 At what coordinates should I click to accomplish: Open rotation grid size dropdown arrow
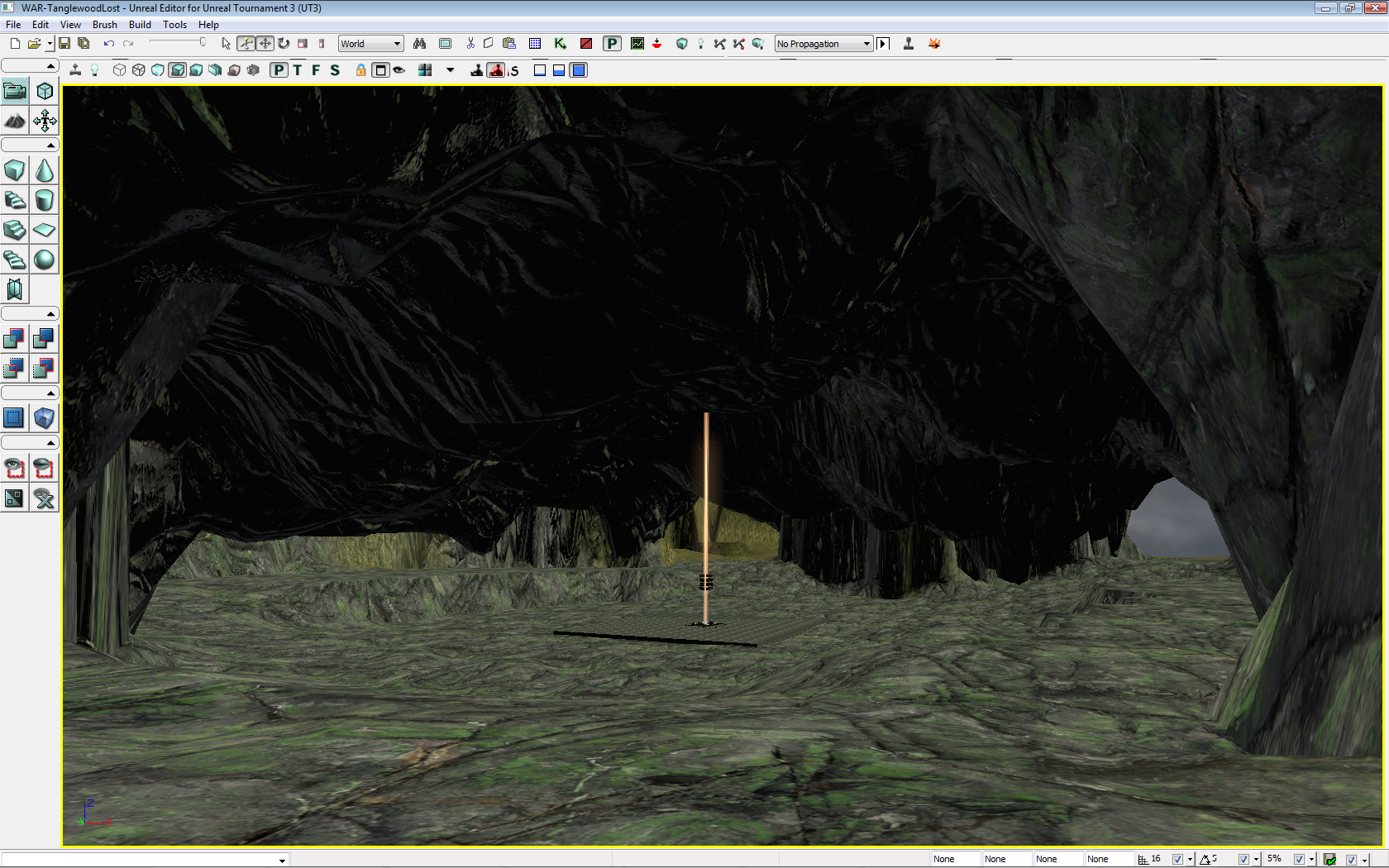pyautogui.click(x=1256, y=860)
